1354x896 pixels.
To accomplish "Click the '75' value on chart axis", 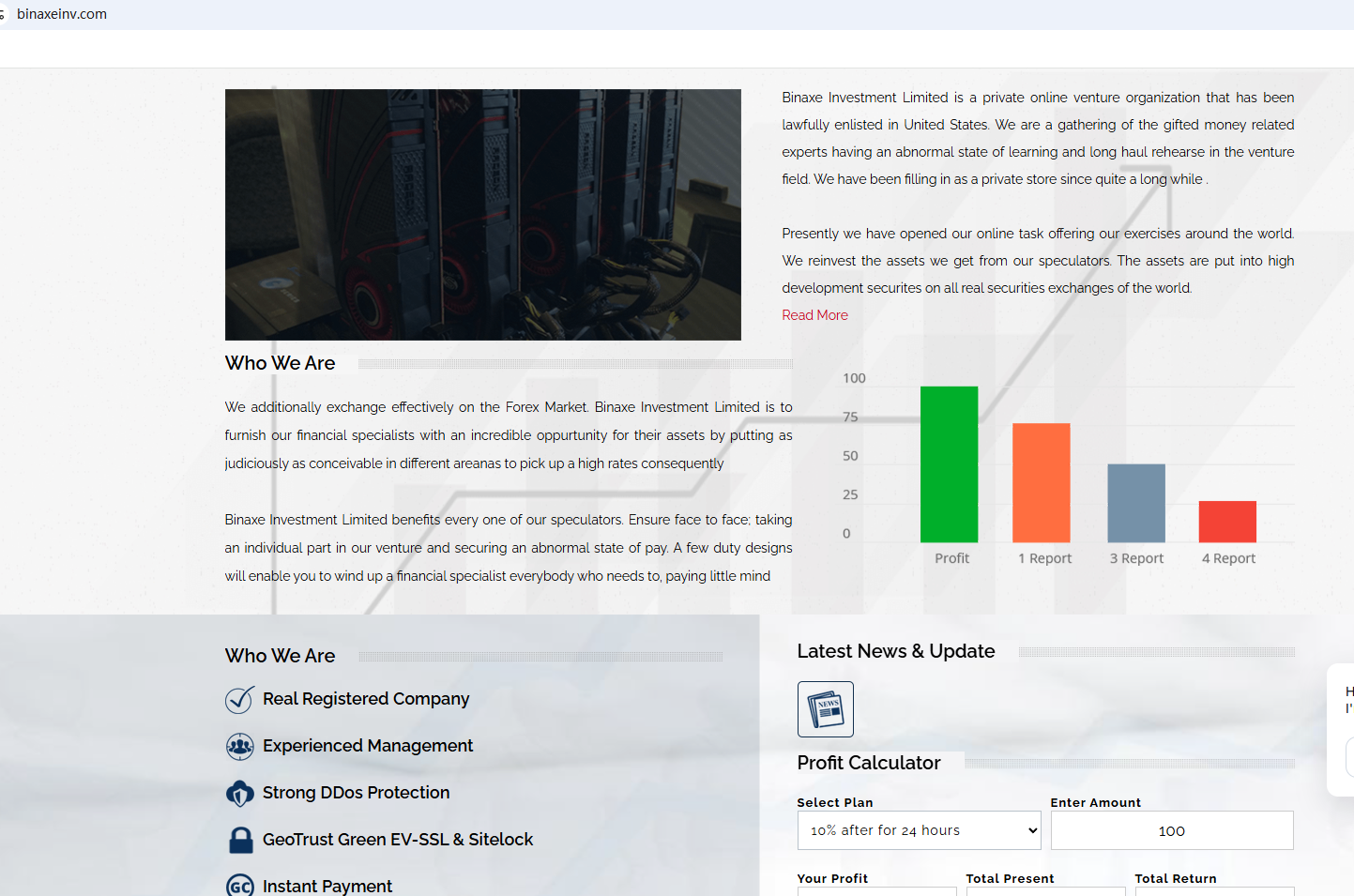I will click(850, 417).
